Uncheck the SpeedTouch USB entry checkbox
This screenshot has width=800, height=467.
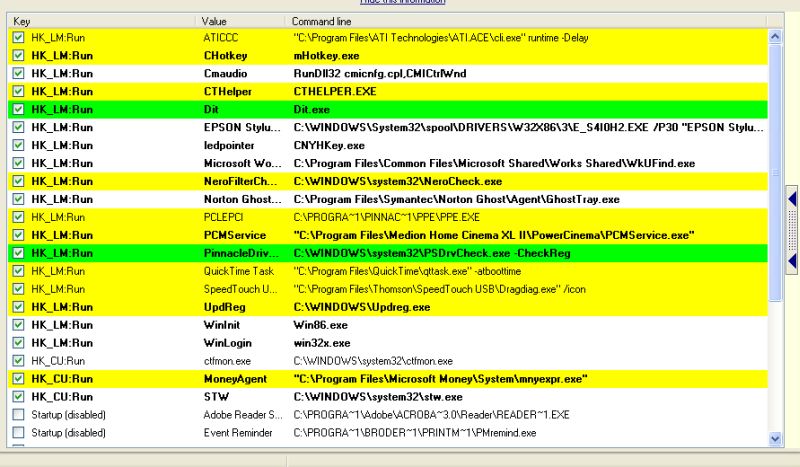(x=18, y=289)
